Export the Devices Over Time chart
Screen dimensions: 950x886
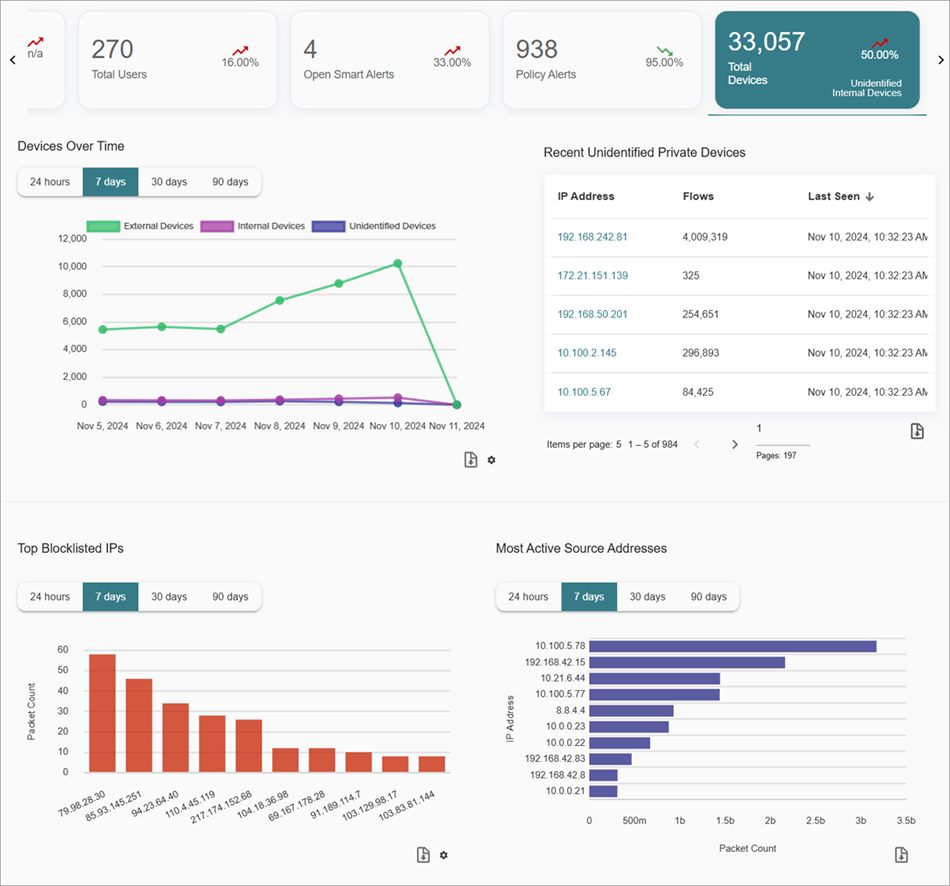tap(471, 460)
